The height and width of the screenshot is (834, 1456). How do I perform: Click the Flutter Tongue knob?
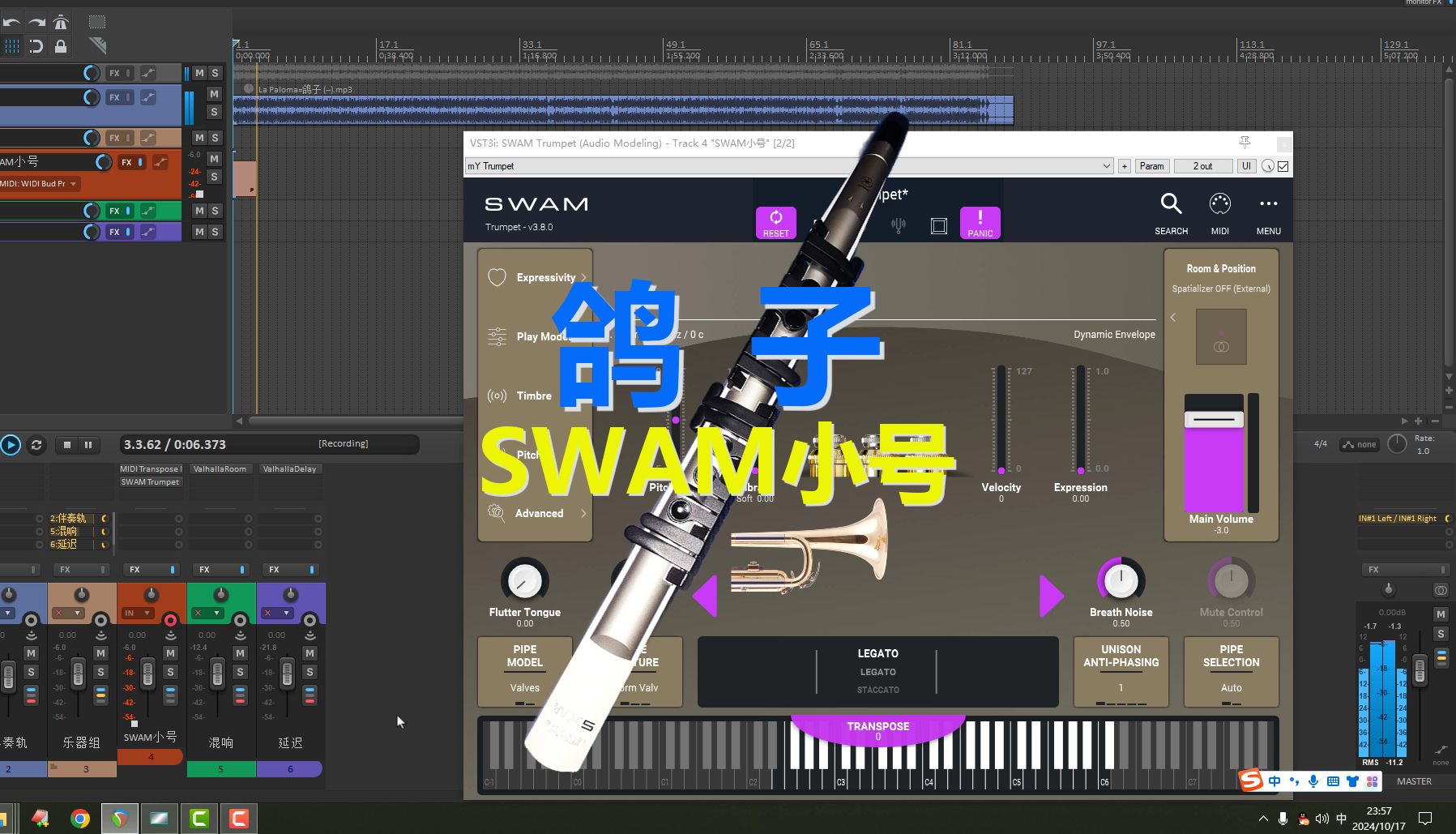[524, 580]
